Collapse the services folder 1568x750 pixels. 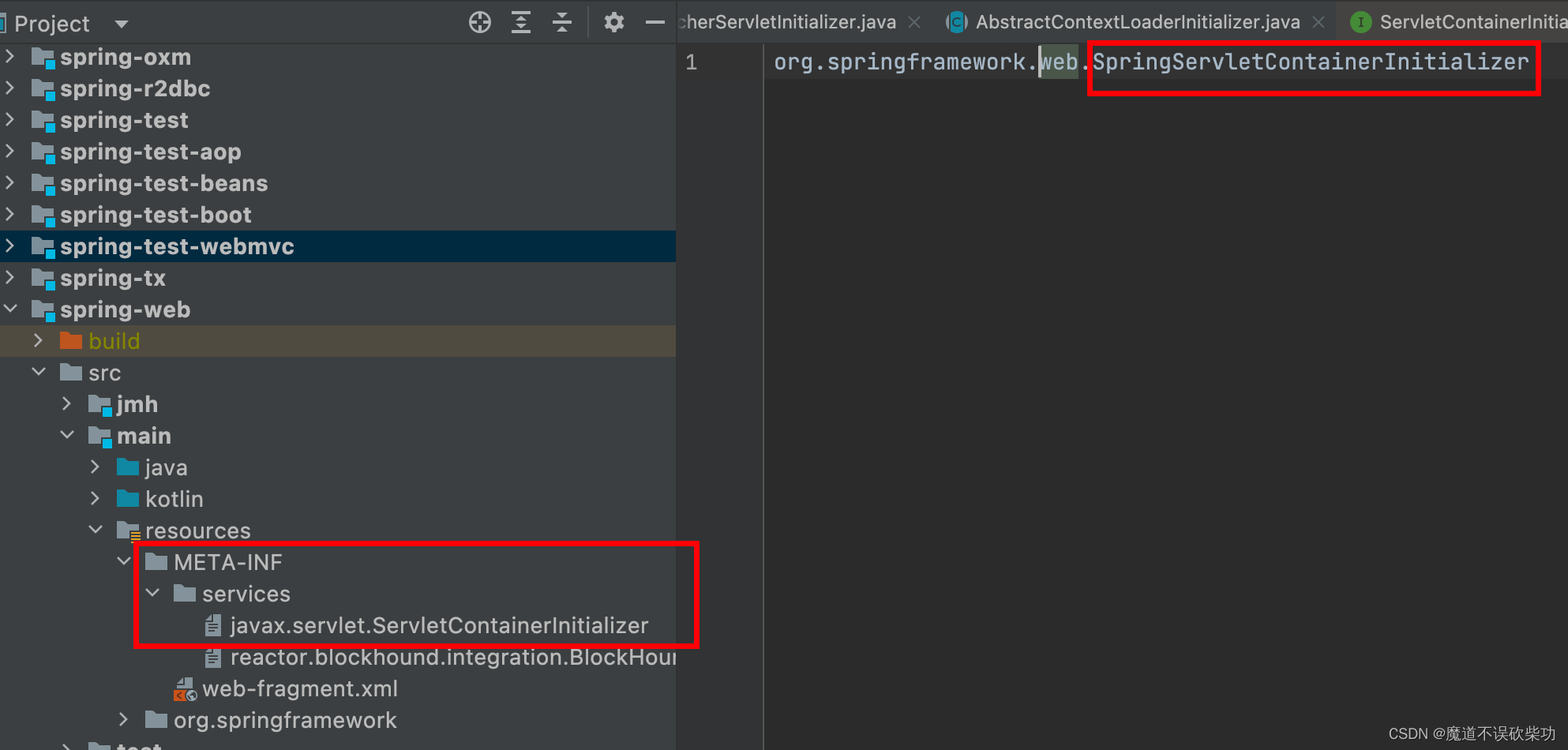152,594
